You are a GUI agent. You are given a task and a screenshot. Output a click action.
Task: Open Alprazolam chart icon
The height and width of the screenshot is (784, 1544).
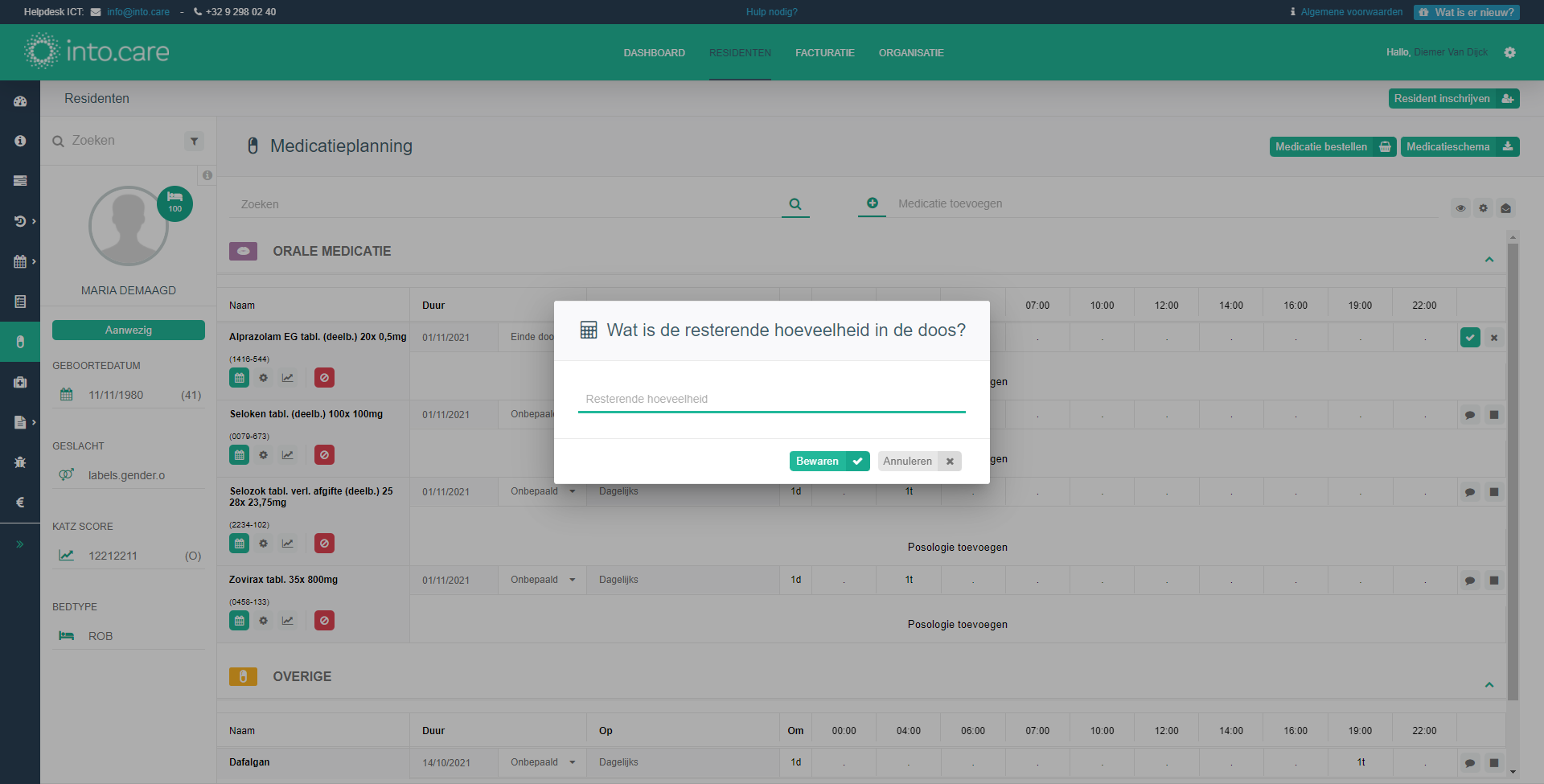click(x=287, y=378)
